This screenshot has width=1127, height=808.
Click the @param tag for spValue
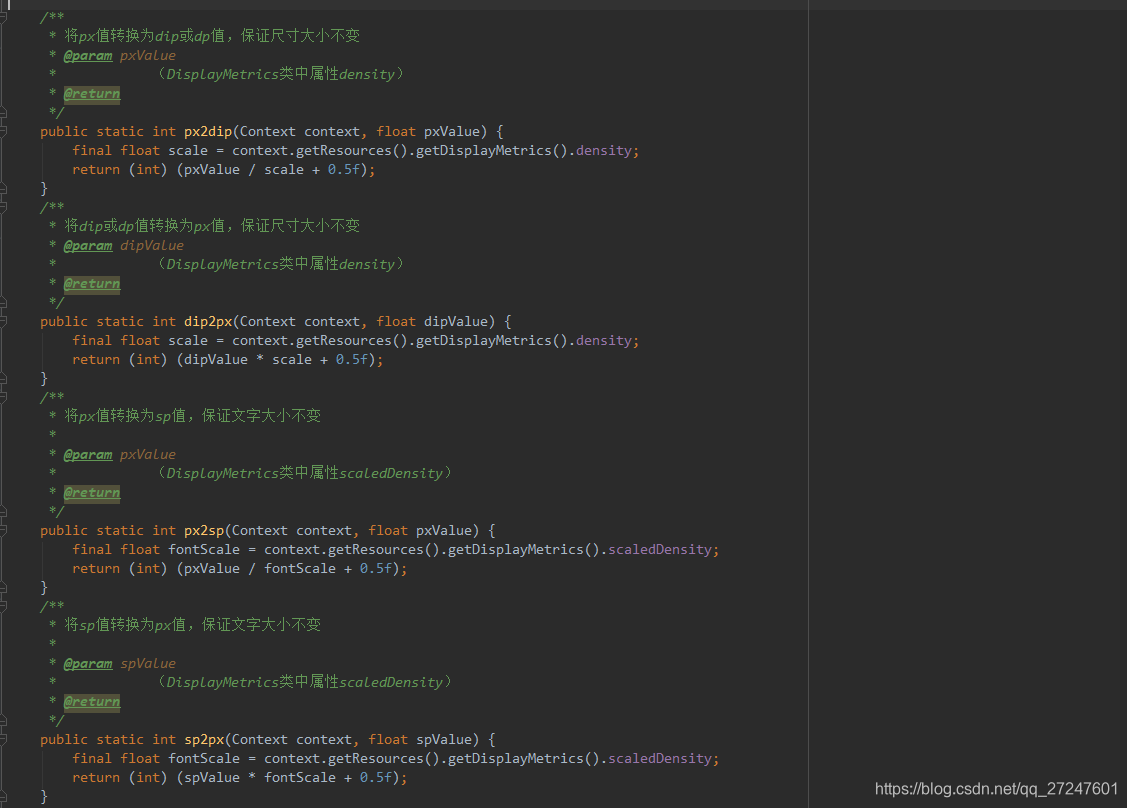coord(88,664)
